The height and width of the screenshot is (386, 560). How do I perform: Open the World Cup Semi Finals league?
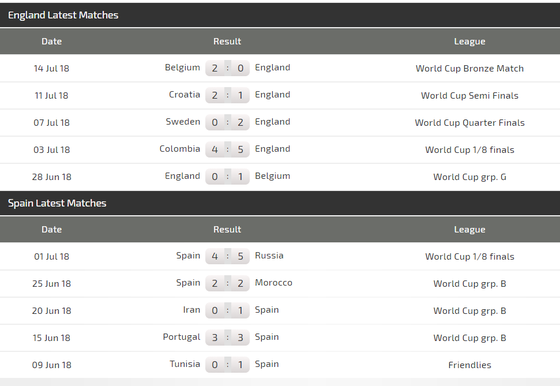click(469, 95)
